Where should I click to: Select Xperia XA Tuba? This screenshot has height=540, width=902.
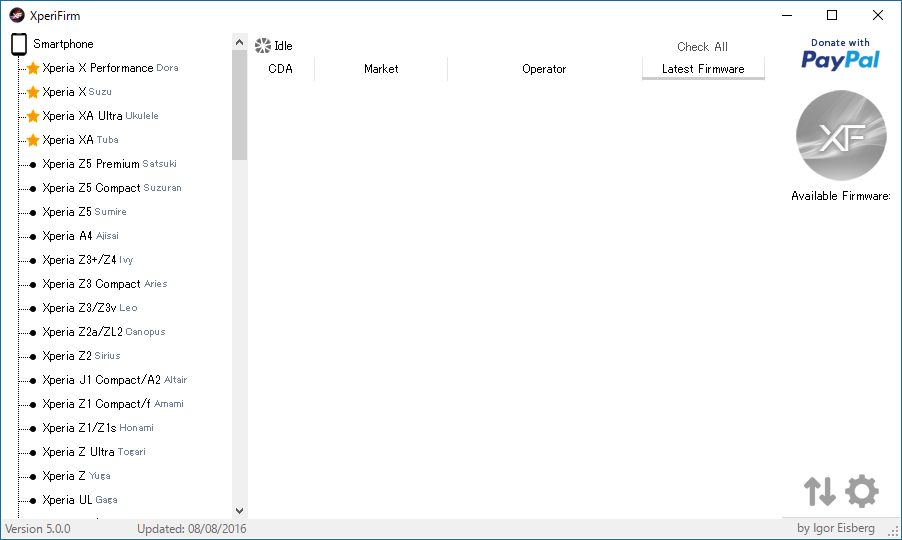tap(80, 140)
